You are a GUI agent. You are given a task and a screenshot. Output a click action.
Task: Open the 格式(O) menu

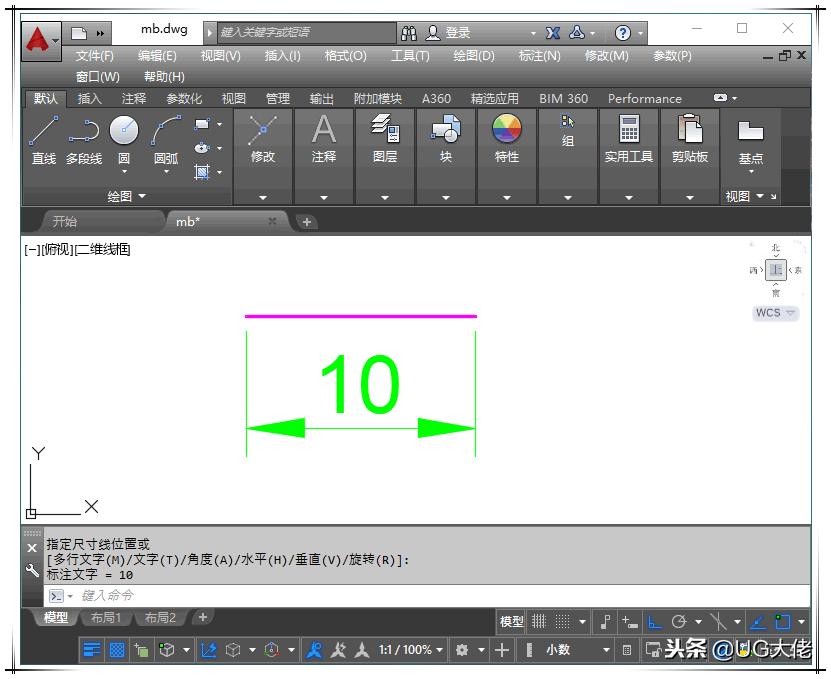tap(344, 56)
